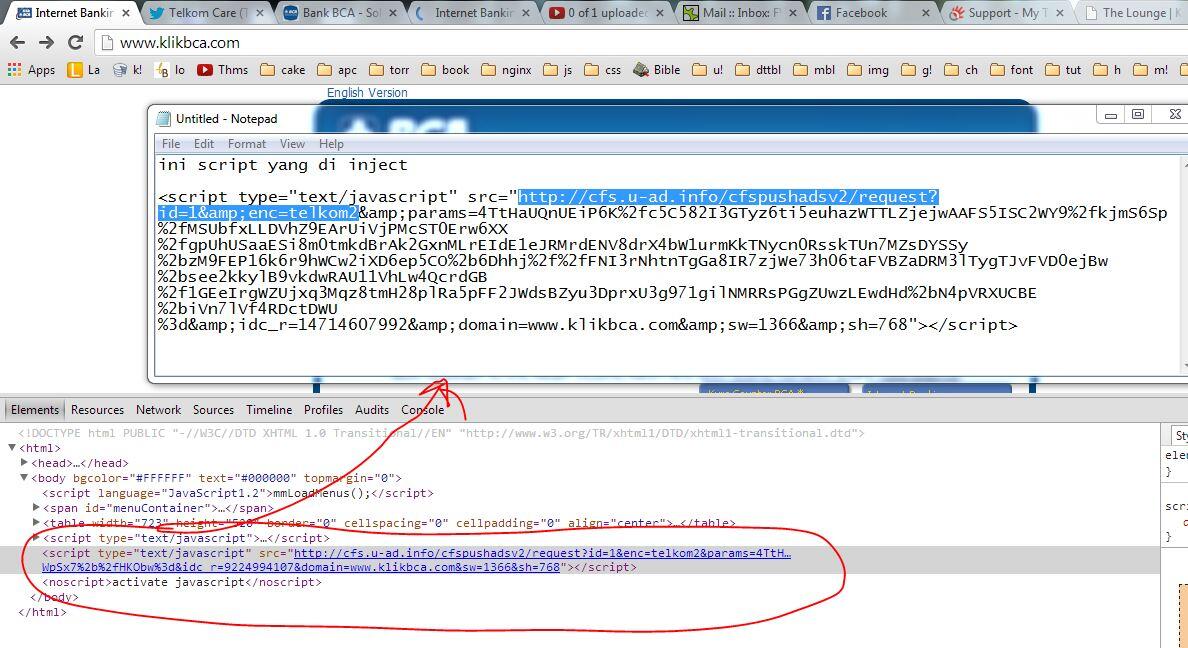1188x648 pixels.
Task: Collapse the html node in DOM tree
Action: coord(12,448)
